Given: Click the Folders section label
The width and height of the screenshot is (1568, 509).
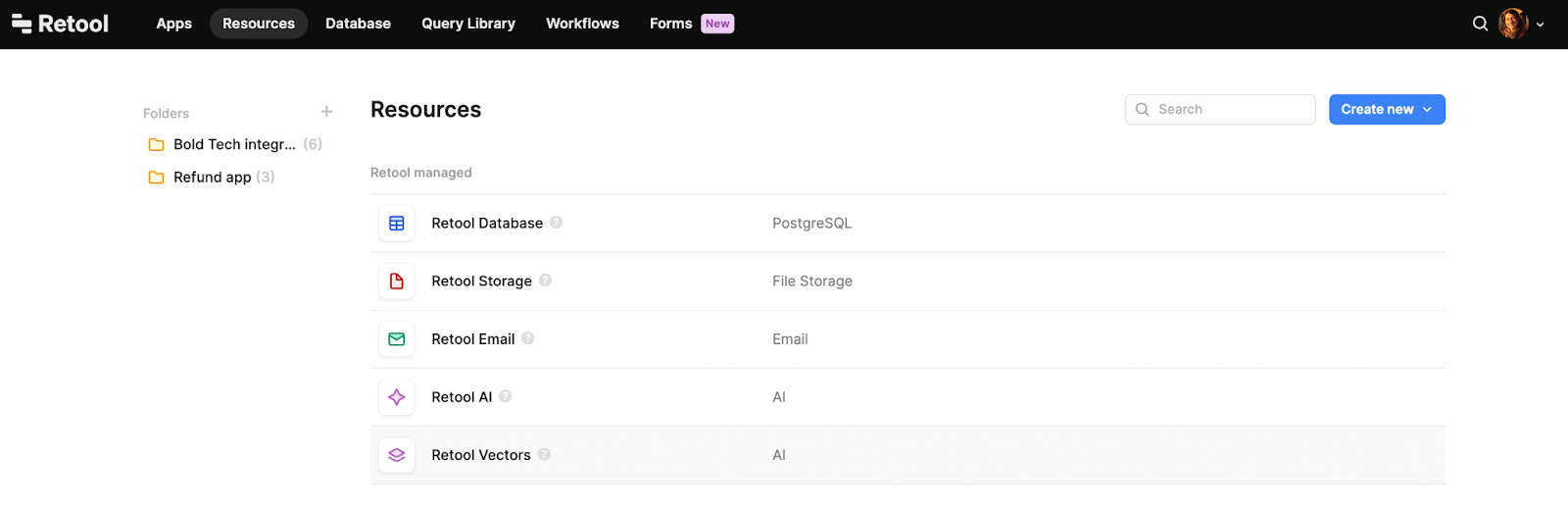Looking at the screenshot, I should click(x=166, y=114).
